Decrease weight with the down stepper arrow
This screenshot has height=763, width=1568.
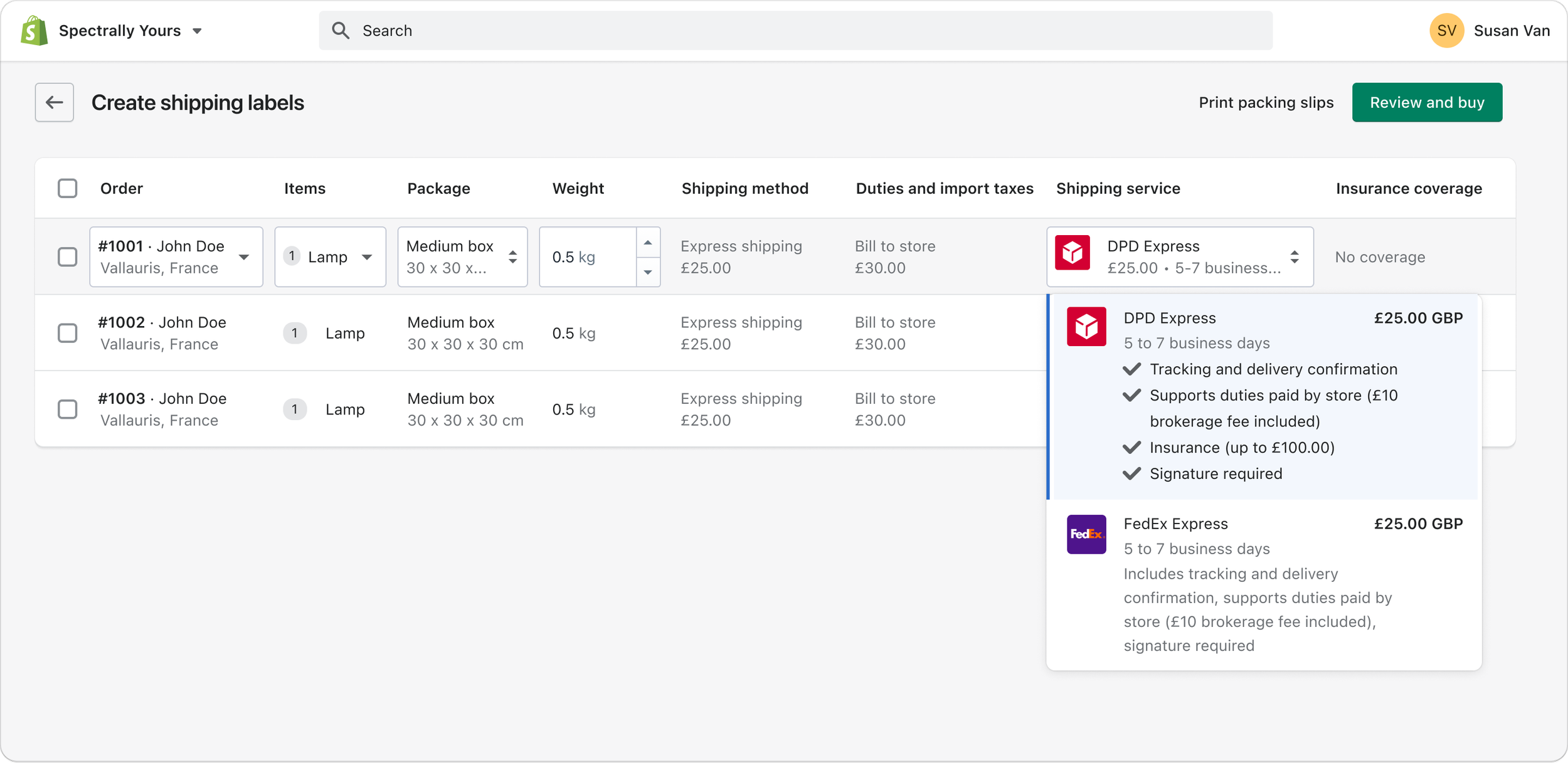click(x=648, y=272)
